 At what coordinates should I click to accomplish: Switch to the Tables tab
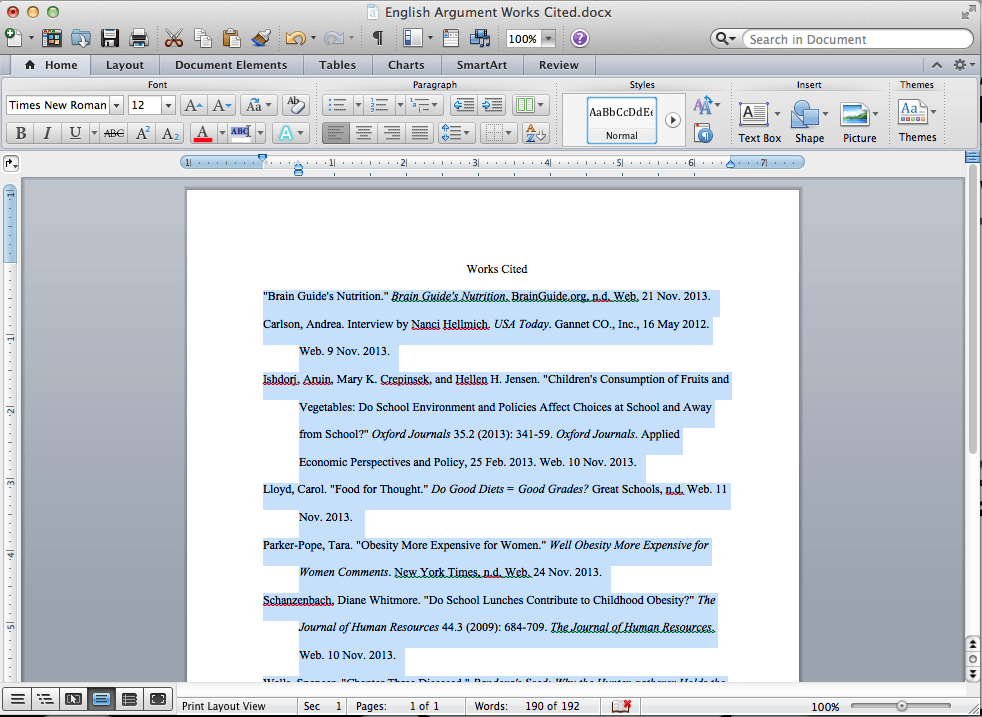click(338, 65)
